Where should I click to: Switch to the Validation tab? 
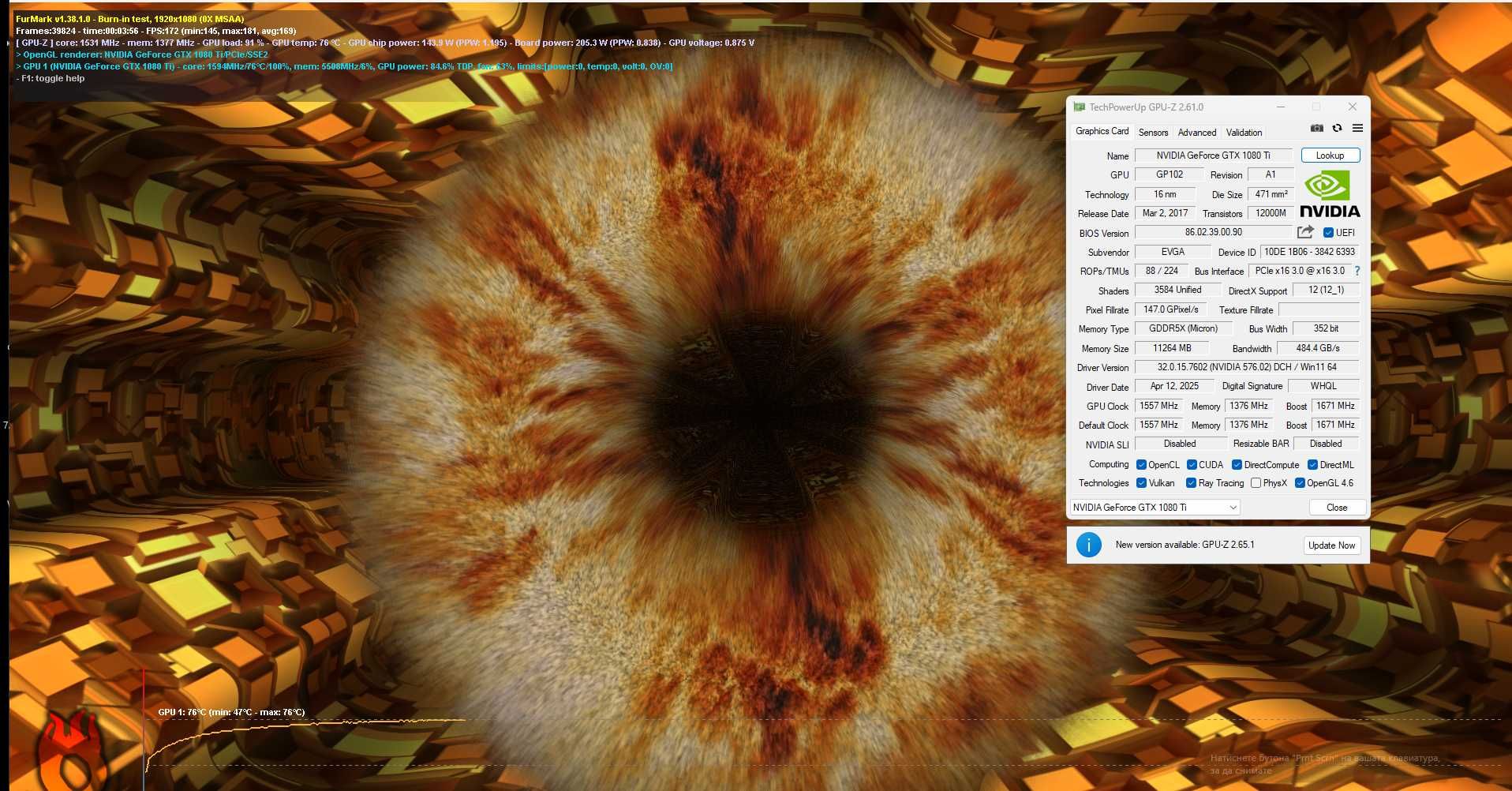tap(1244, 133)
